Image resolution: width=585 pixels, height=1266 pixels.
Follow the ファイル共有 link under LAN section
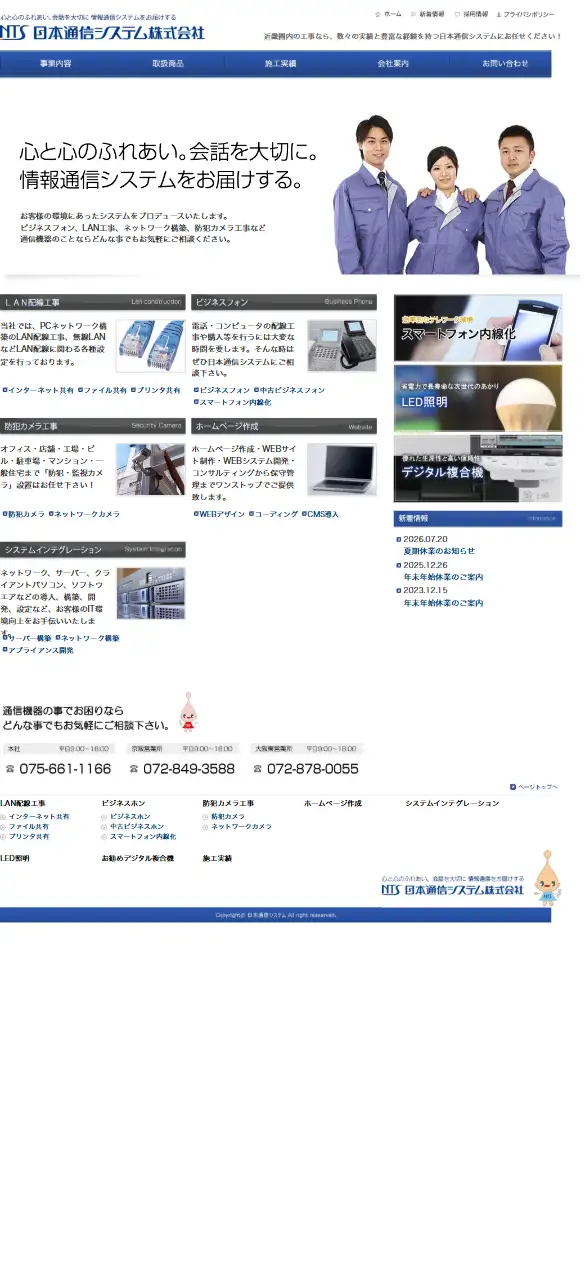click(105, 390)
